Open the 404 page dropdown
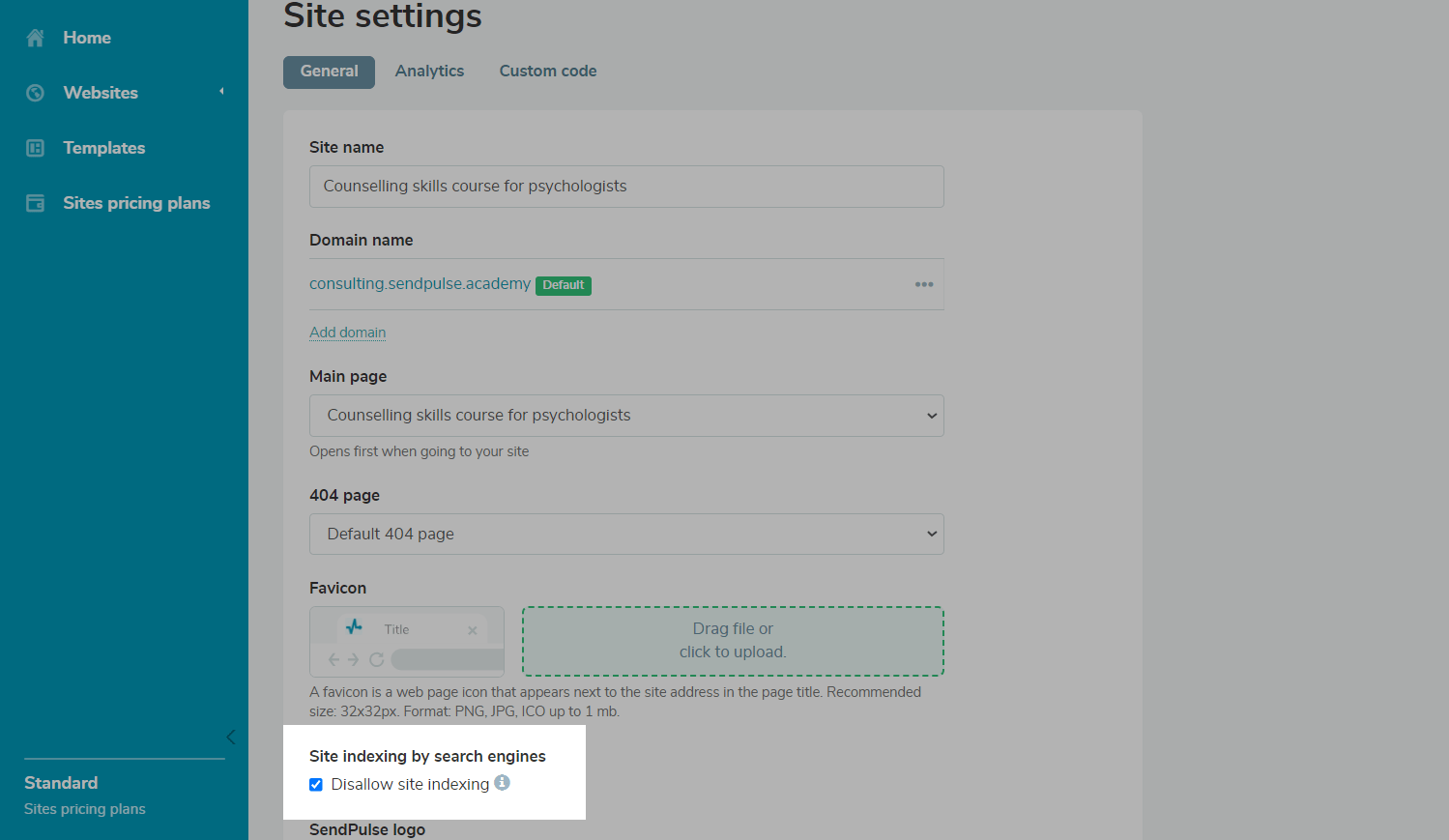 pyautogui.click(x=625, y=535)
